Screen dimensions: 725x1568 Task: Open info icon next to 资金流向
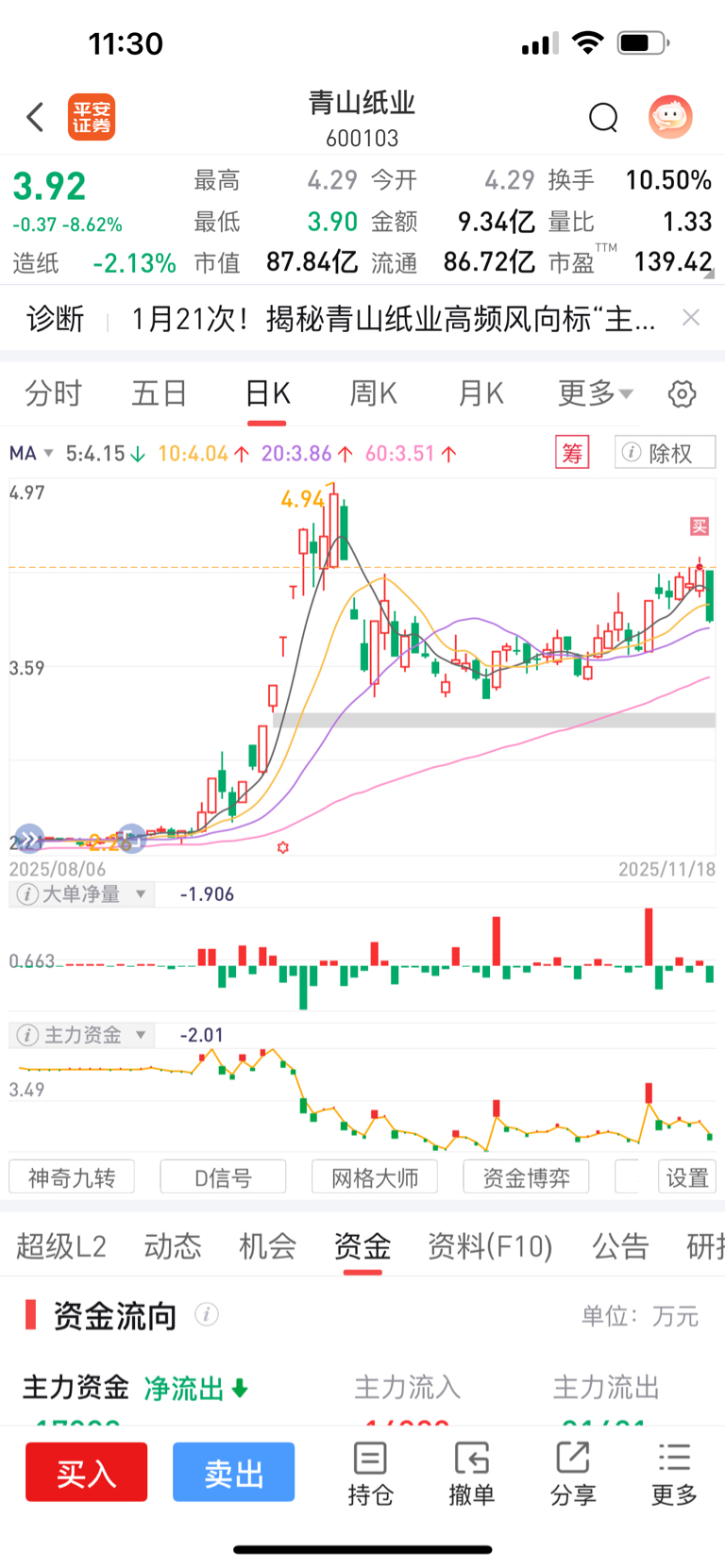[207, 1314]
